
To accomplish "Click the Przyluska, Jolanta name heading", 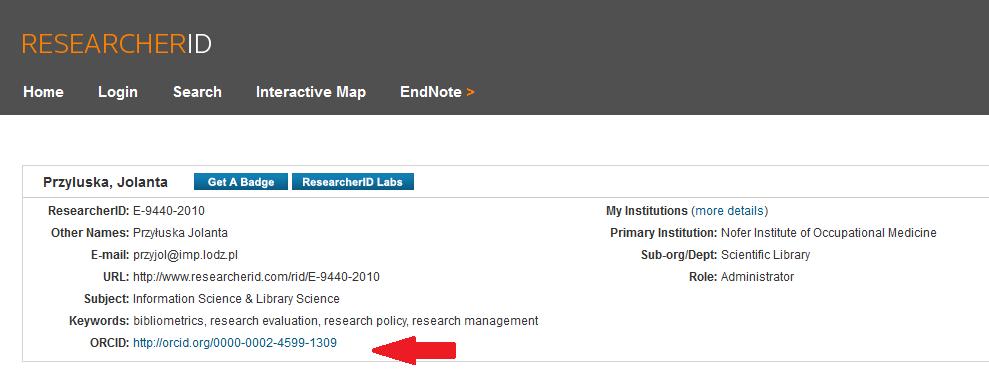I will coord(105,182).
